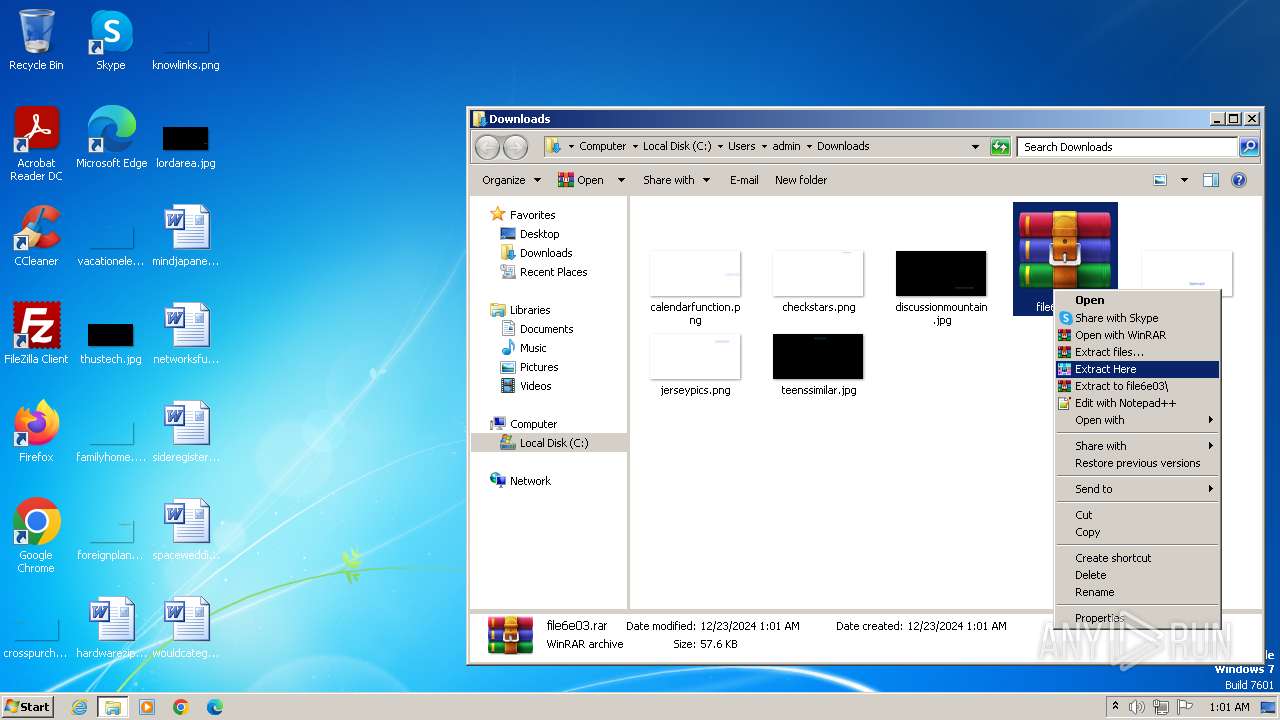The width and height of the screenshot is (1280, 720).
Task: Select Network in navigation pane
Action: tap(530, 481)
